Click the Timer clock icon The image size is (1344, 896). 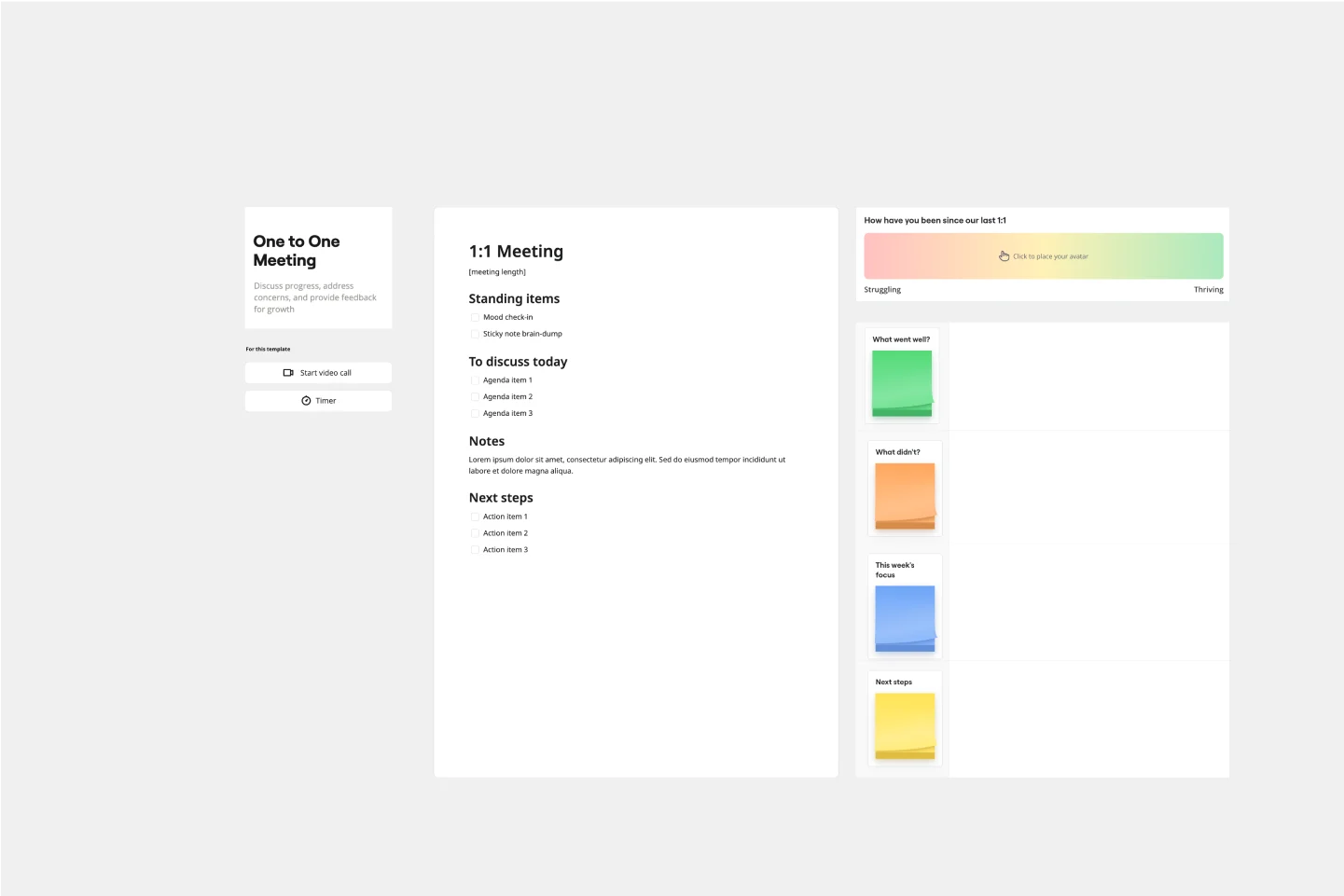(306, 401)
